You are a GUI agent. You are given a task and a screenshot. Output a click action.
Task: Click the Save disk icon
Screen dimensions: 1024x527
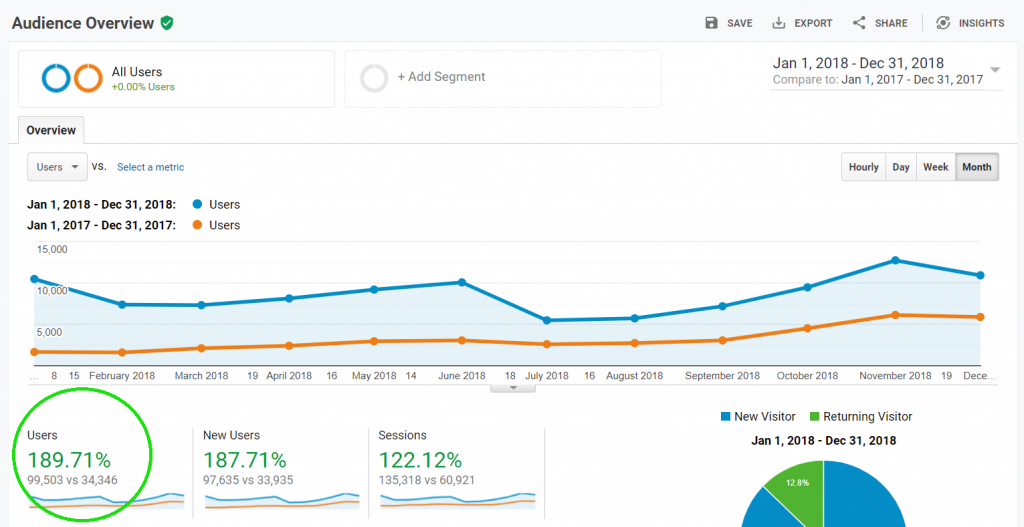pos(711,23)
